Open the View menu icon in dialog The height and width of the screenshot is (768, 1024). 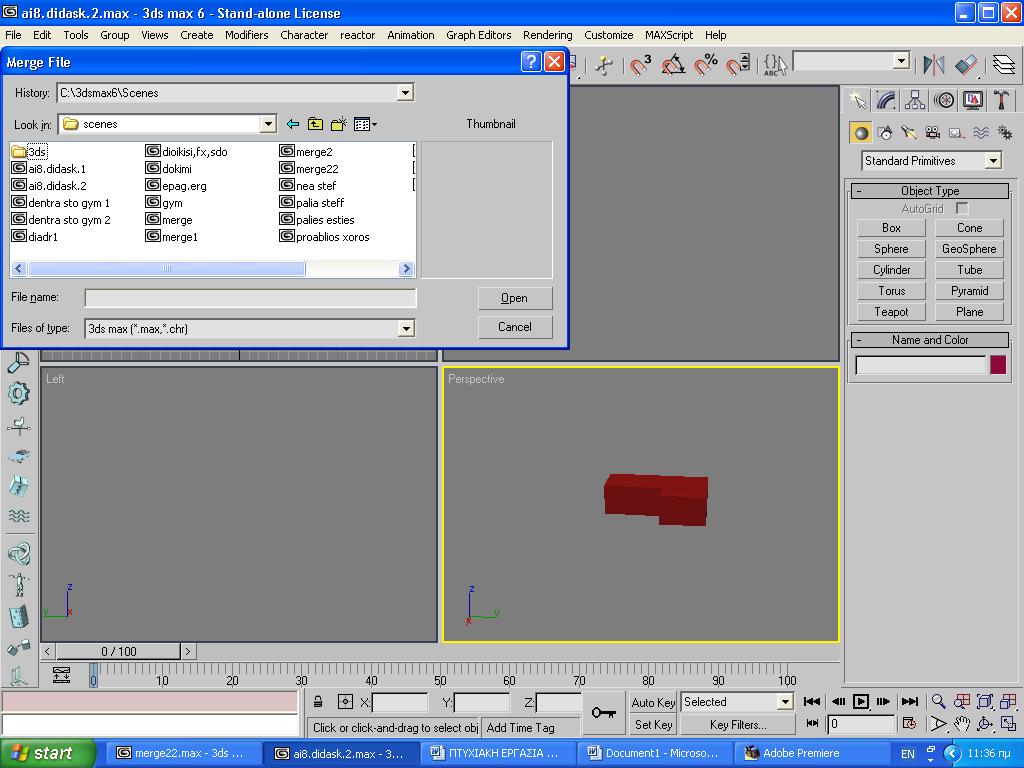[x=364, y=124]
